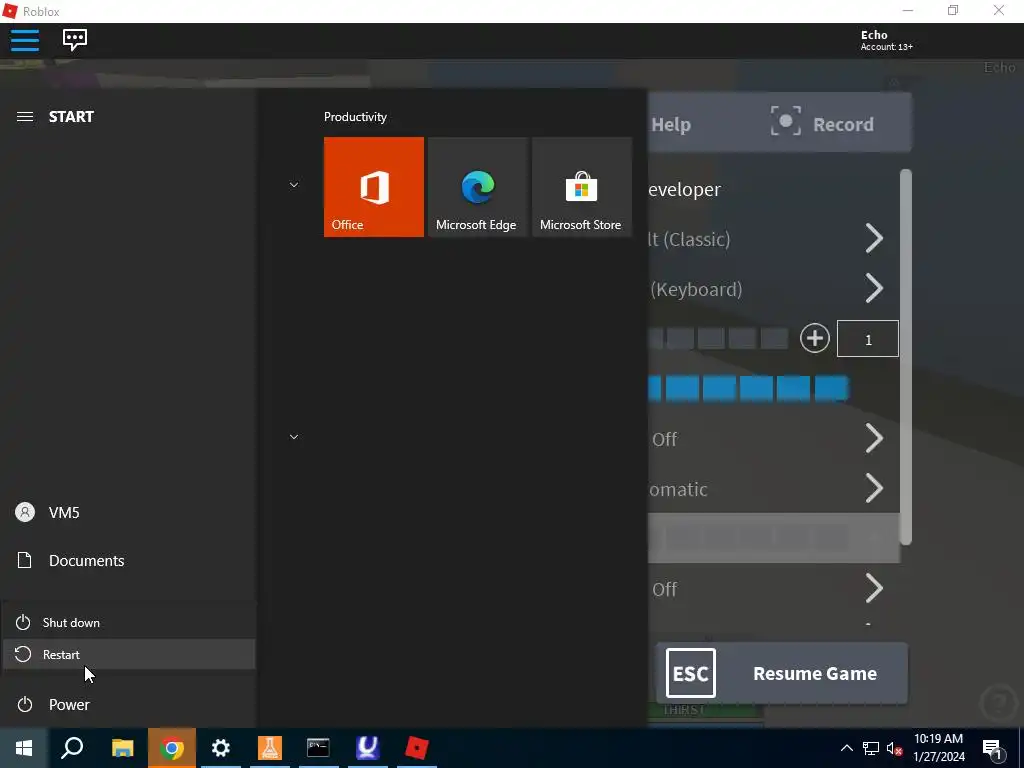This screenshot has width=1024, height=768.
Task: Click the Windows Start button
Action: (24, 748)
